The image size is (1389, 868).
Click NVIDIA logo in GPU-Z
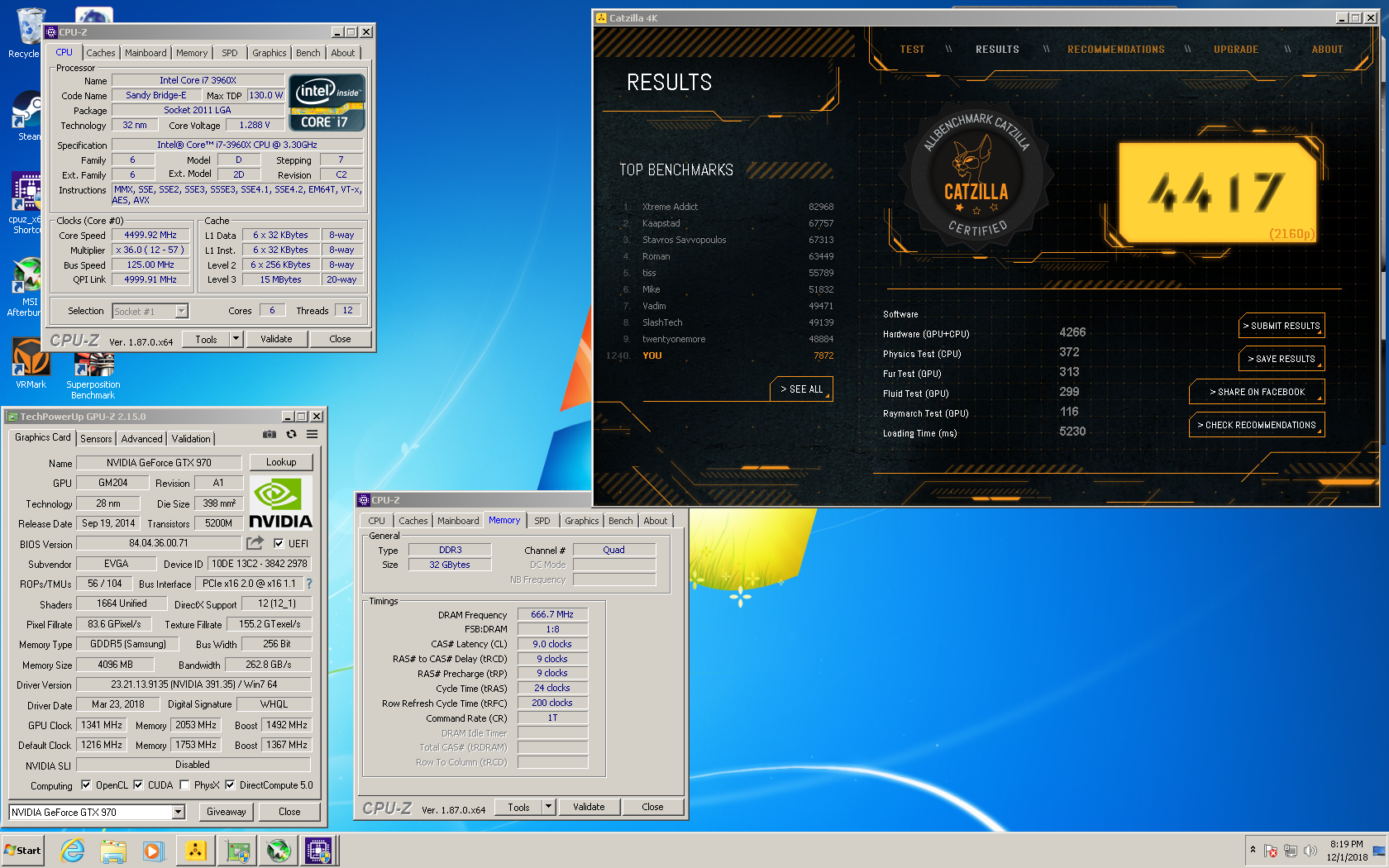pyautogui.click(x=280, y=503)
